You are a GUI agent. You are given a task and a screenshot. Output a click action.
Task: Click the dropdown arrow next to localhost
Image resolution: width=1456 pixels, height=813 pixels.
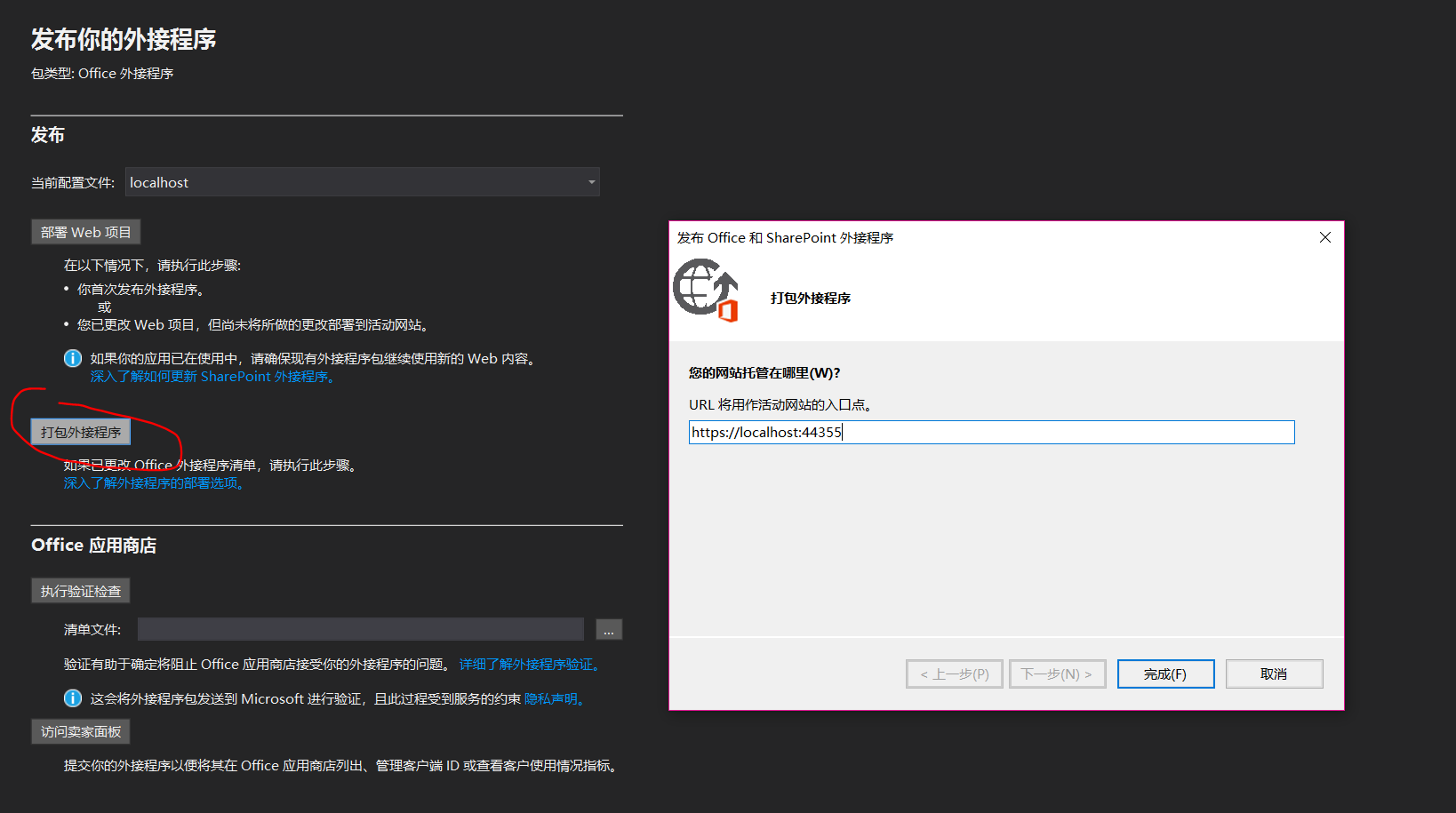pyautogui.click(x=590, y=182)
